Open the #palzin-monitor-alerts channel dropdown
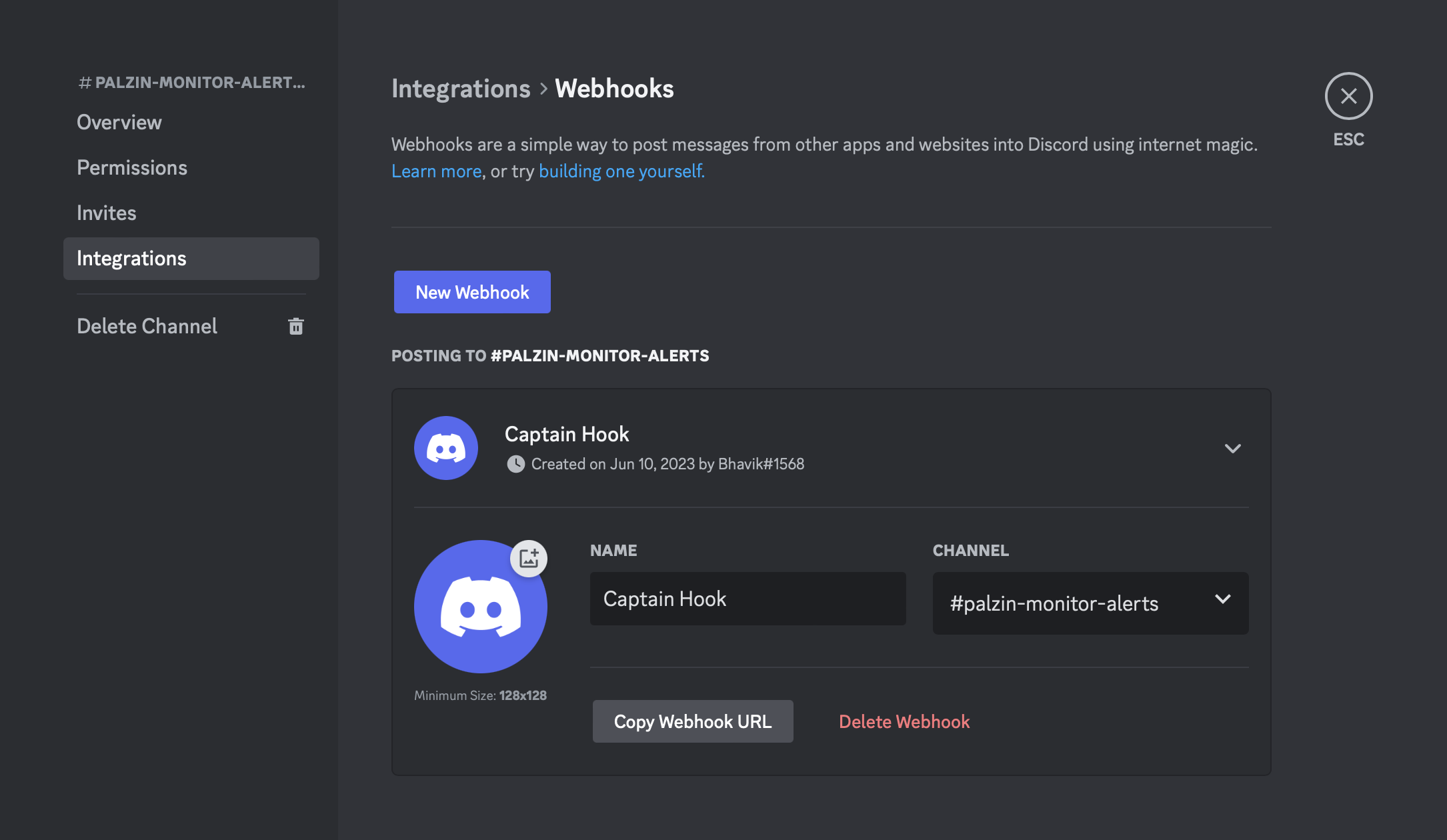This screenshot has height=840, width=1447. (x=1090, y=603)
